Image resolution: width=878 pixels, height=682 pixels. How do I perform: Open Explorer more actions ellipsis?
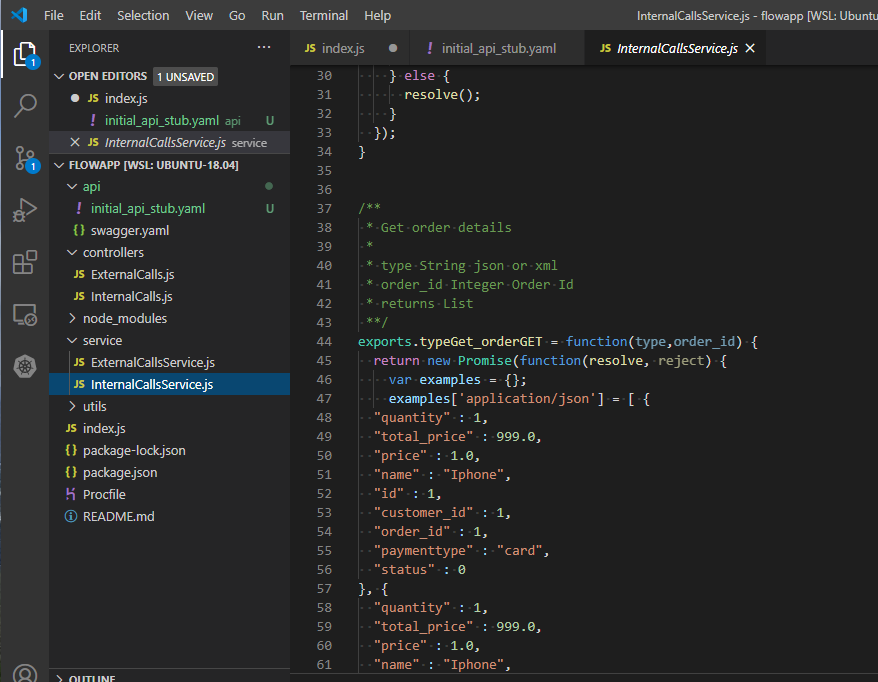(264, 48)
